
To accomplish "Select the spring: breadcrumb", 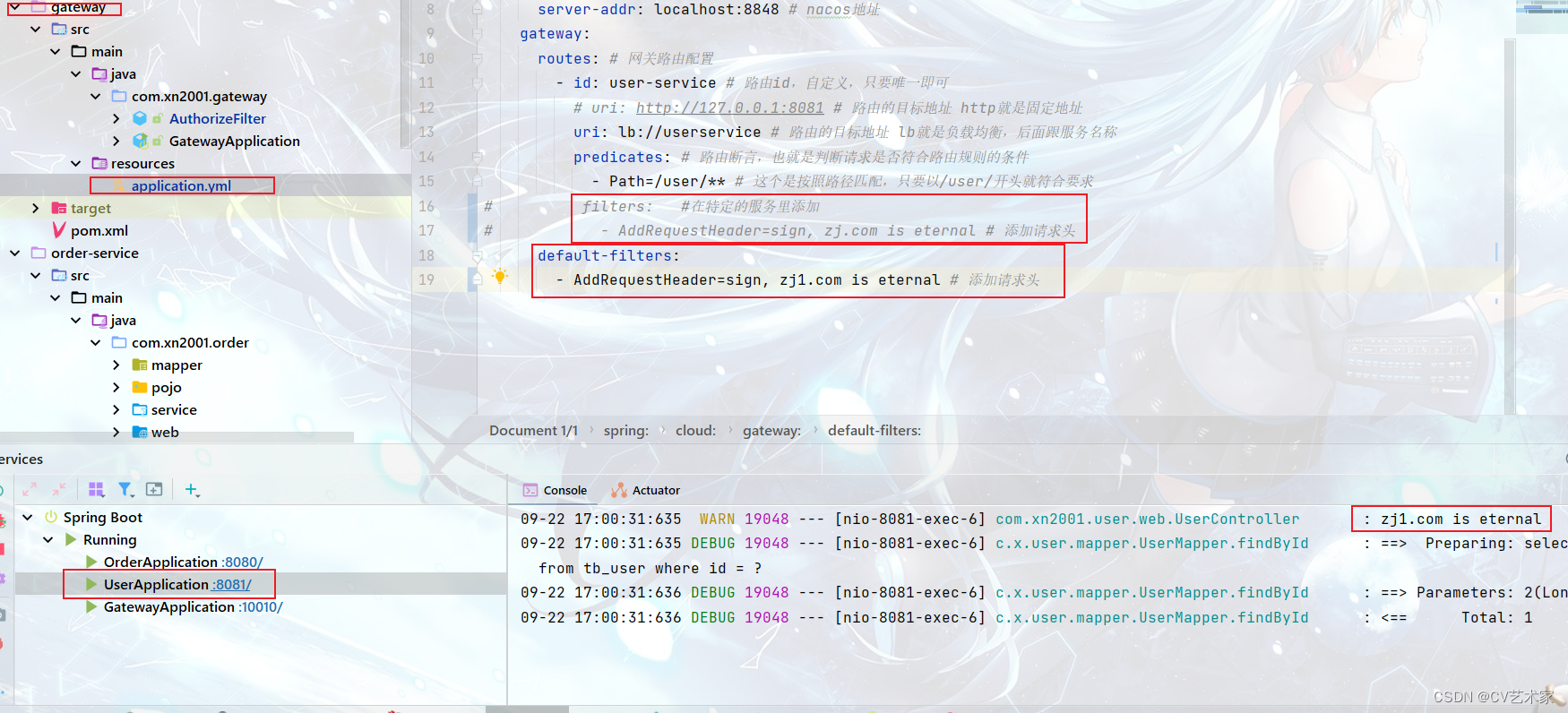I will [626, 430].
